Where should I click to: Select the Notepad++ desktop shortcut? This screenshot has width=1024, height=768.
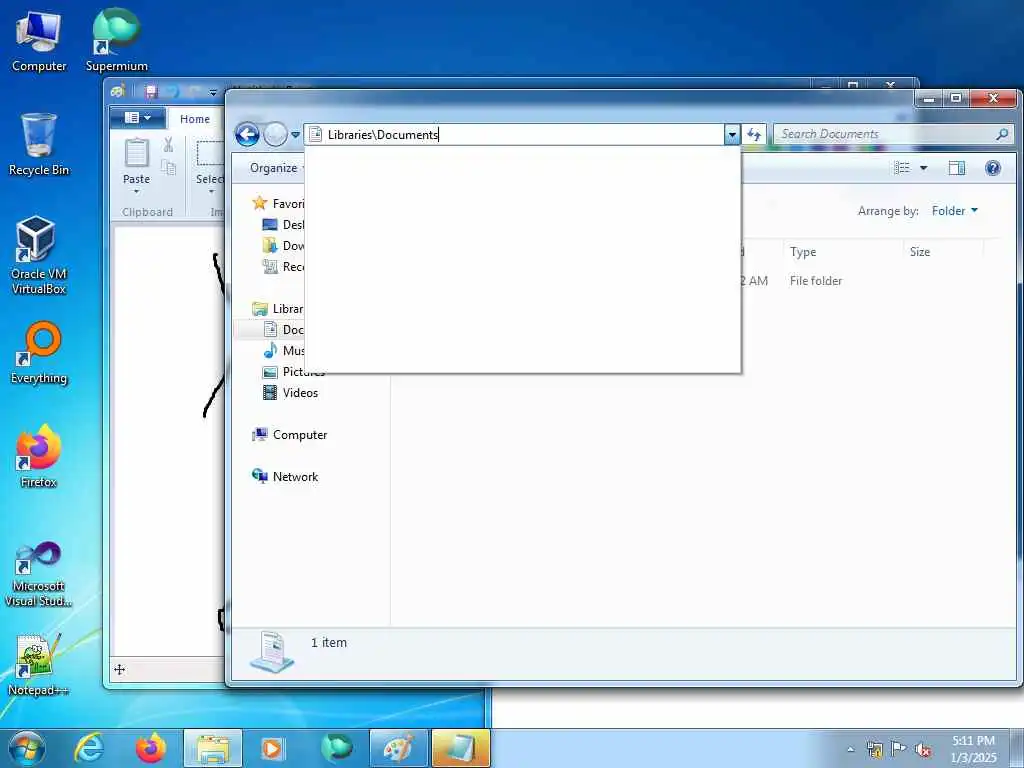coord(39,665)
